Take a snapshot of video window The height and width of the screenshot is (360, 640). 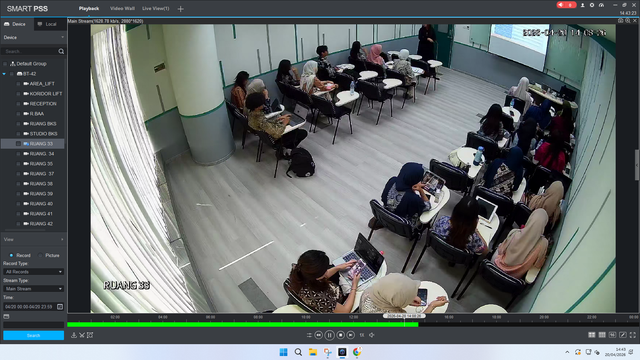click(x=620, y=20)
